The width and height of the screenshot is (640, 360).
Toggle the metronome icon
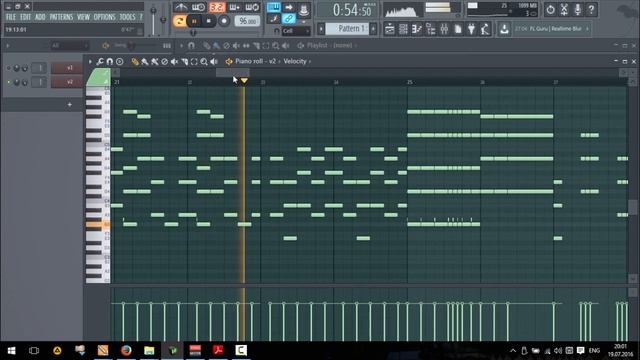tap(180, 7)
